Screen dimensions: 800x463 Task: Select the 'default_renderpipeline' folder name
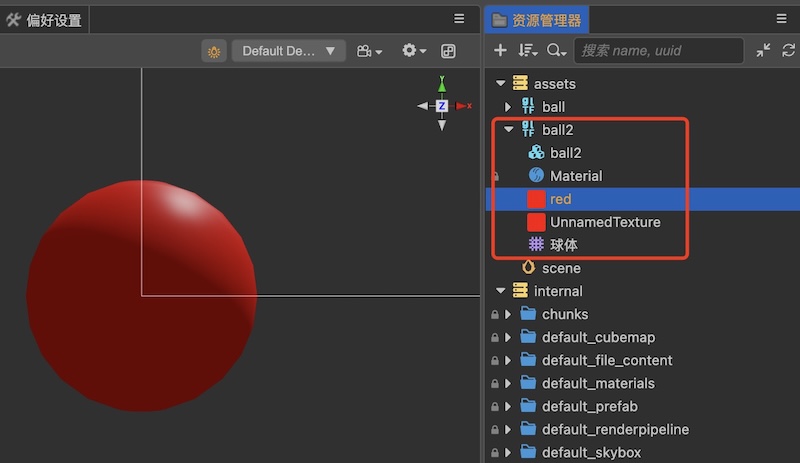click(x=615, y=429)
